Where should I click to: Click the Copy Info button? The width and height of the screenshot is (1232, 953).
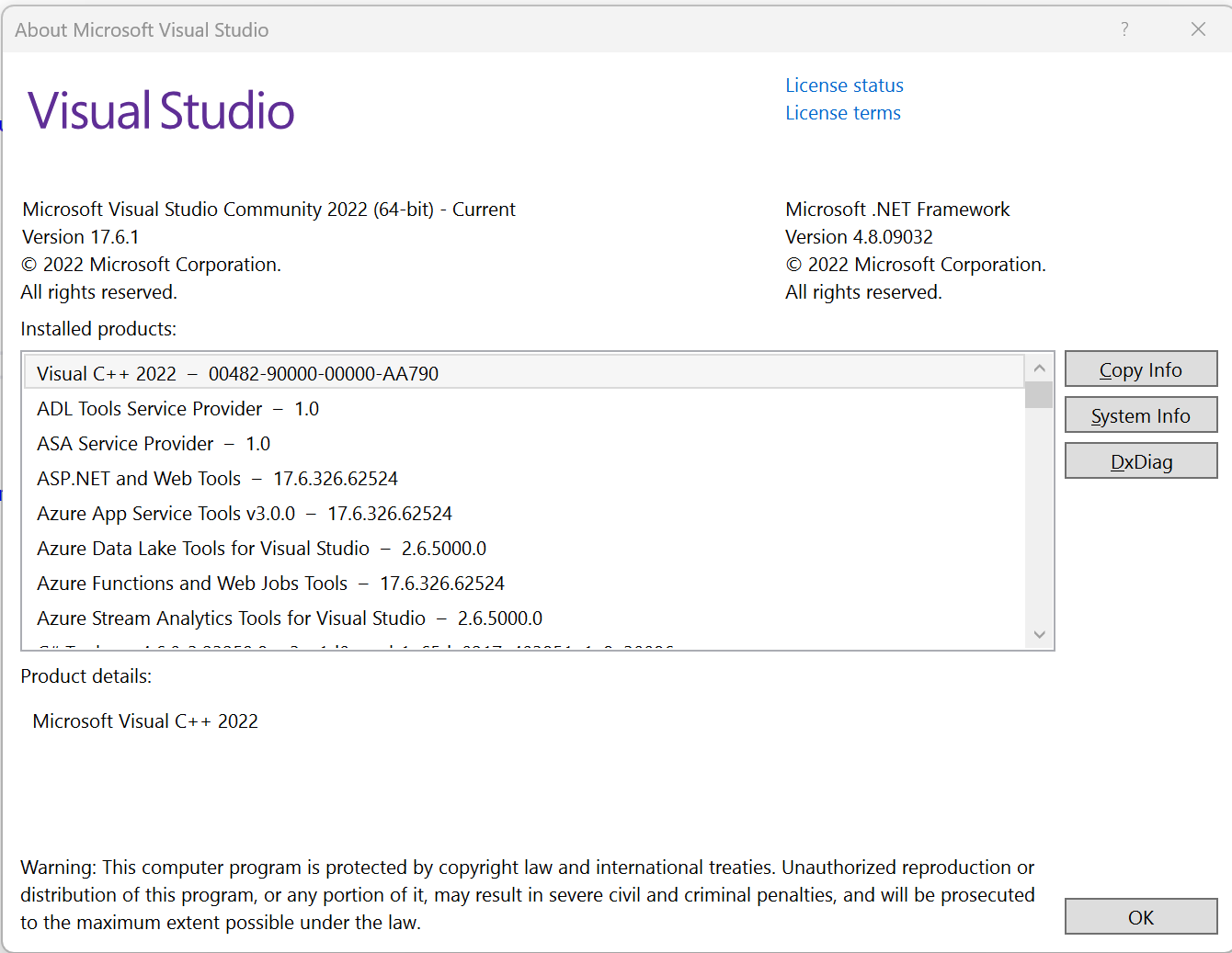coord(1140,369)
